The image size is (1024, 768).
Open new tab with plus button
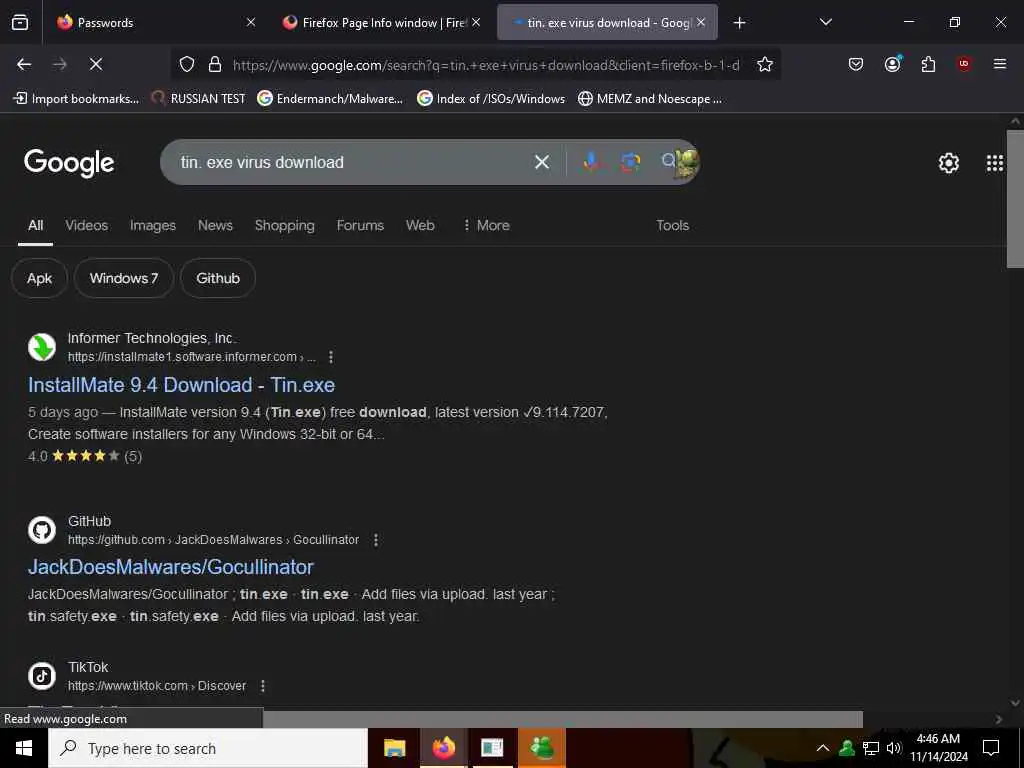[x=739, y=23]
